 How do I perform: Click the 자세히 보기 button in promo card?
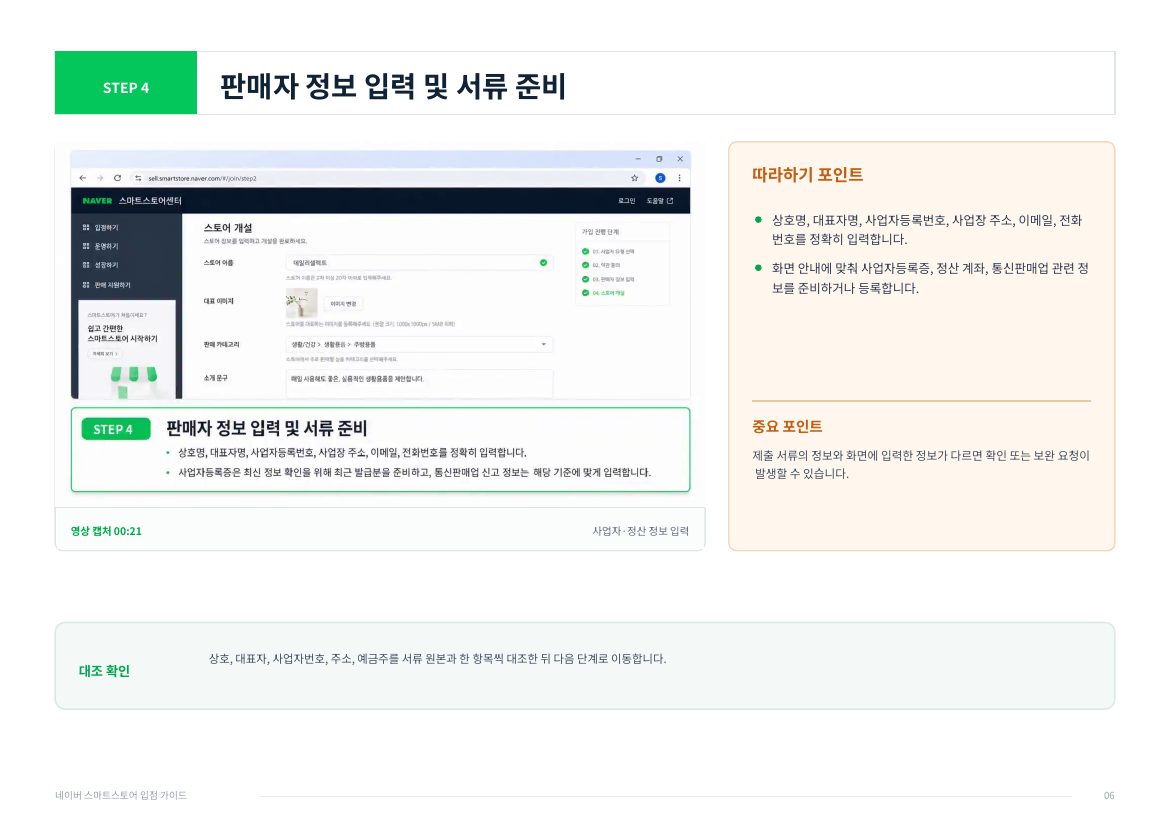[x=104, y=354]
